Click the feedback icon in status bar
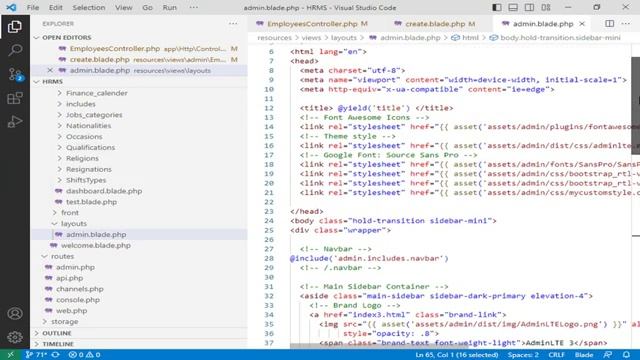640x360 pixels. pyautogui.click(x=608, y=355)
